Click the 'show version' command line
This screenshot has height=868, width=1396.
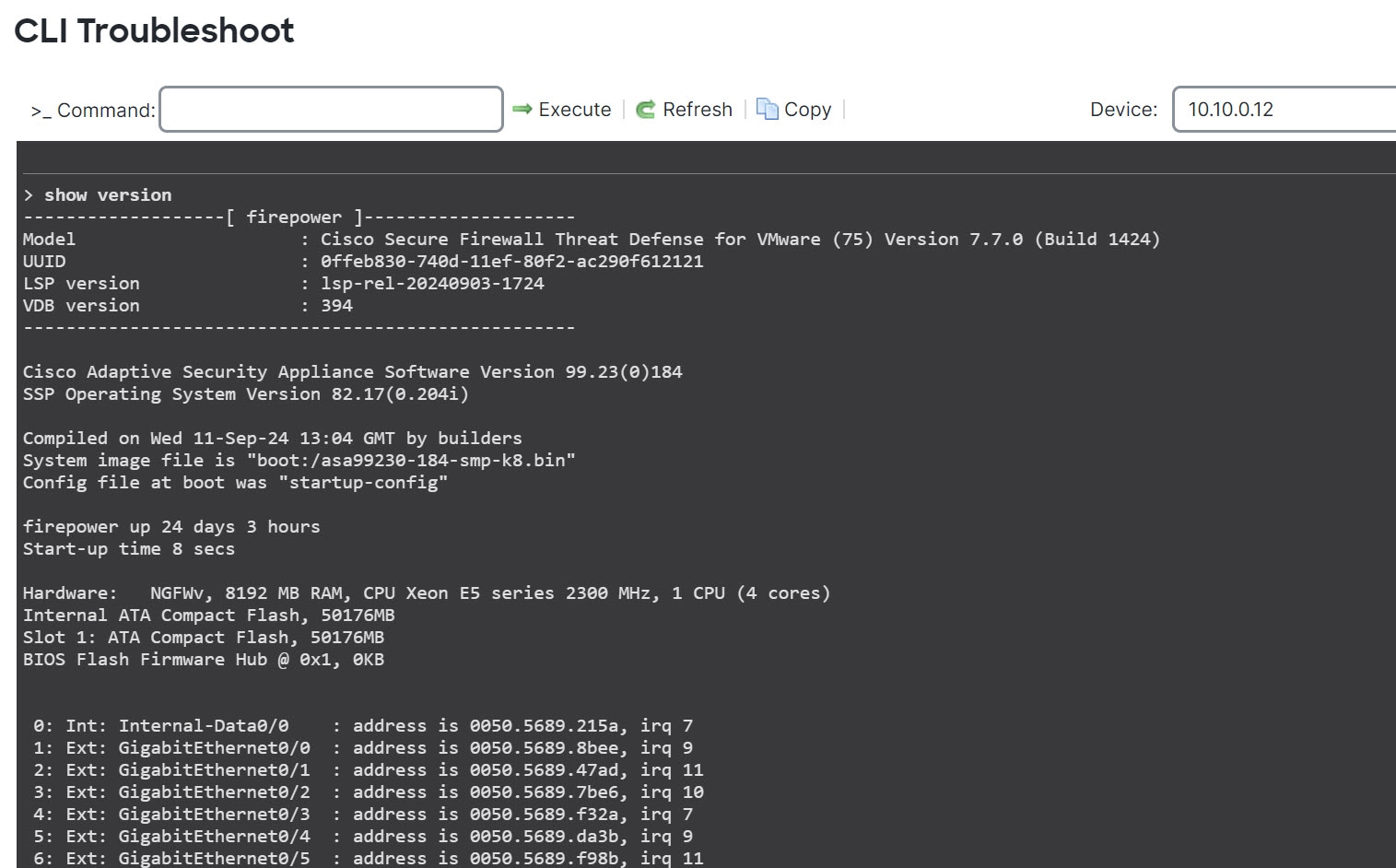point(98,194)
